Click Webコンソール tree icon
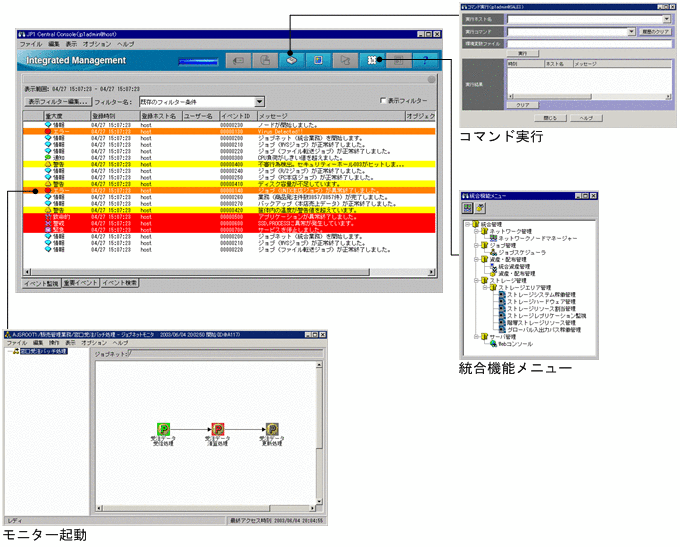 coord(493,344)
